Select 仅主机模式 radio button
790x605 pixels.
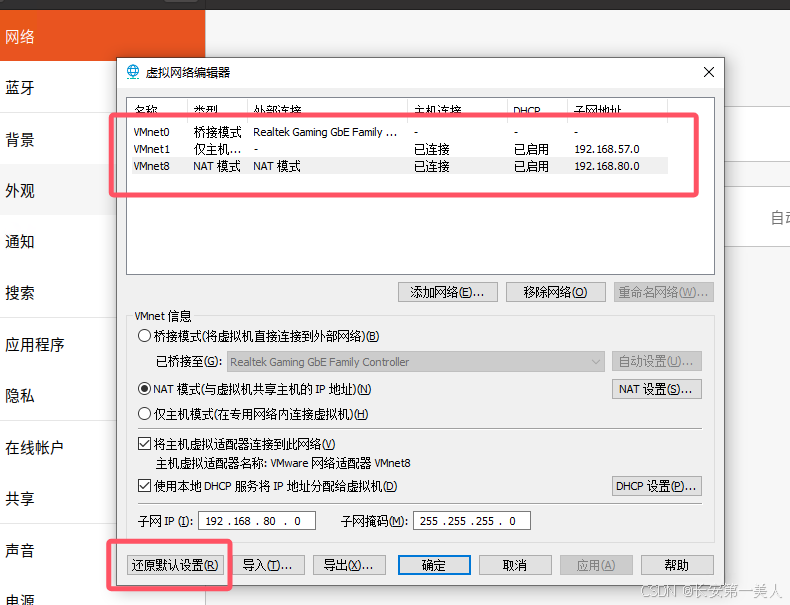click(144, 414)
